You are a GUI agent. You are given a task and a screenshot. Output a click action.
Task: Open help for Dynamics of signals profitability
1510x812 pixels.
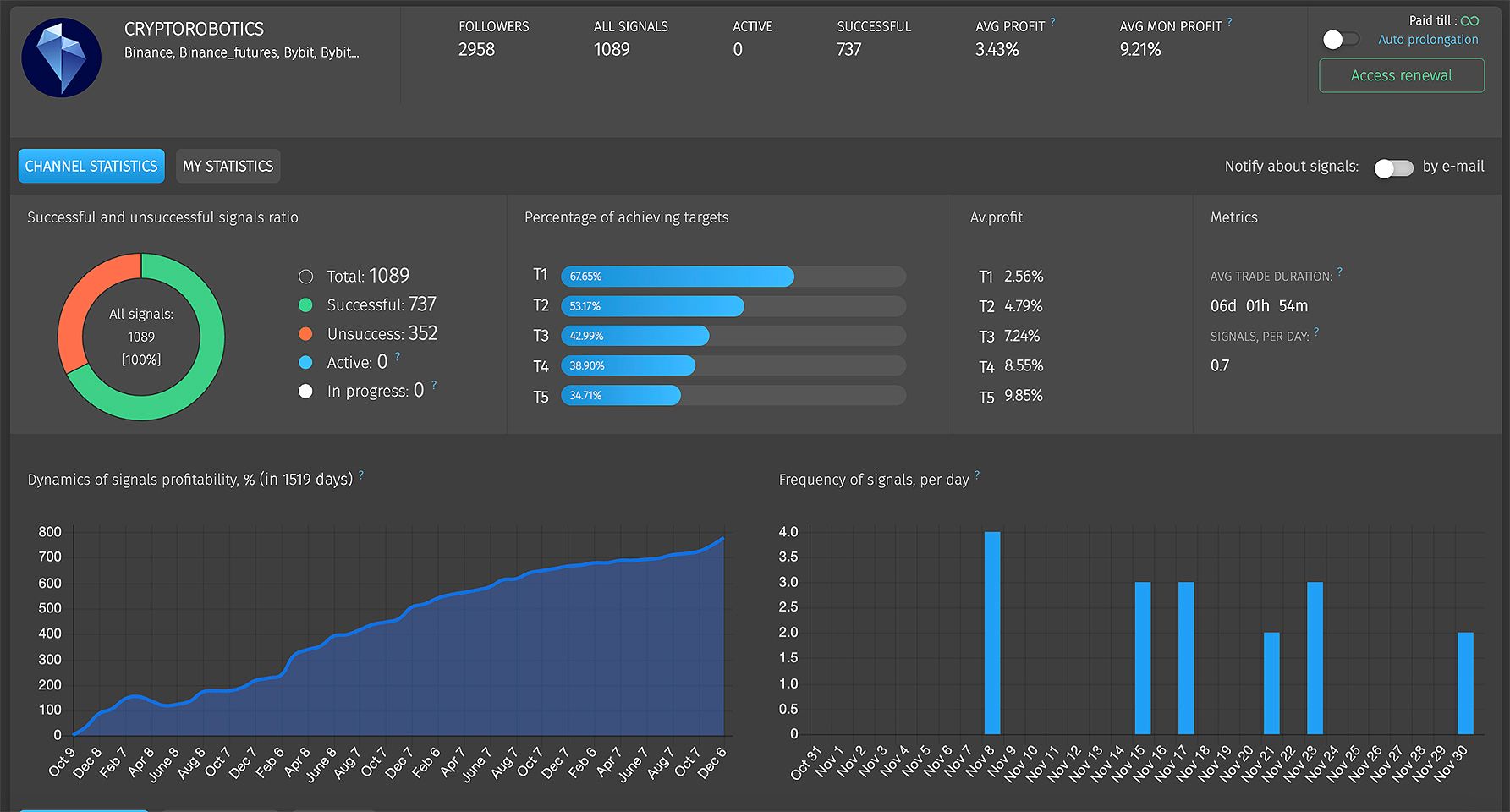point(361,475)
